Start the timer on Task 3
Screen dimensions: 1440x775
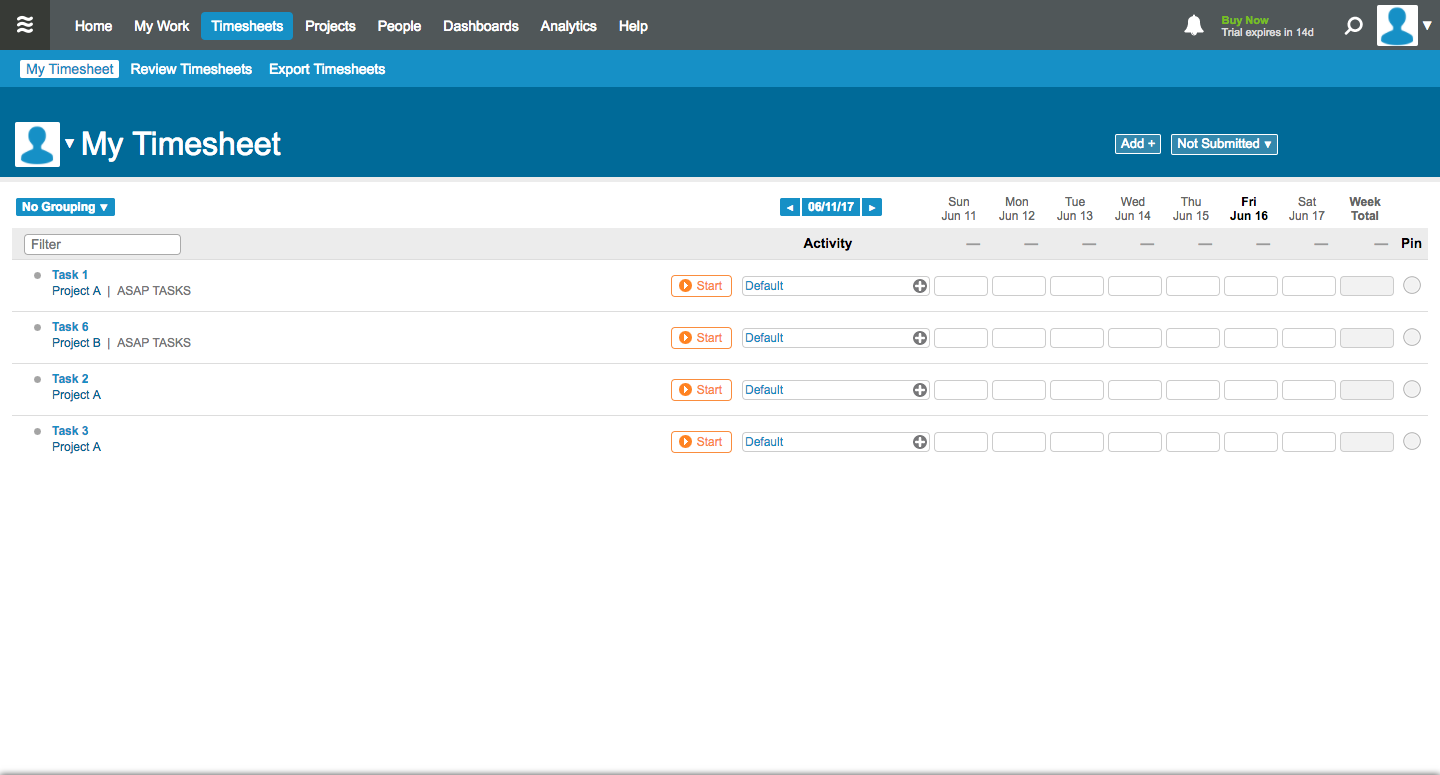point(700,441)
